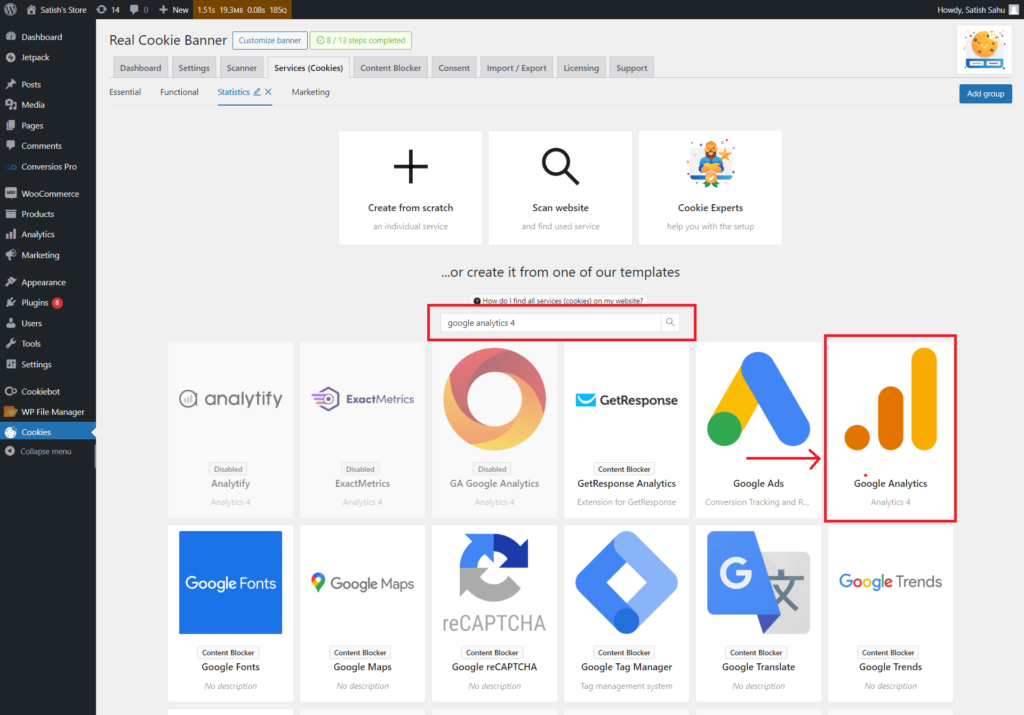Select the Google Analytics template

[x=891, y=429]
